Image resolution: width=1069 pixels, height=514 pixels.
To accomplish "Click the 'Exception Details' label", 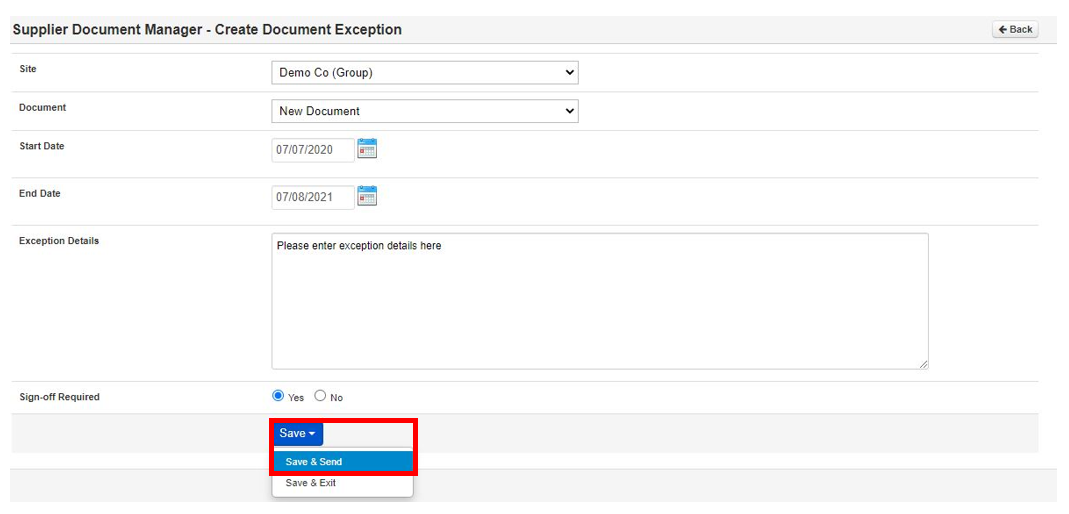I will 59,241.
